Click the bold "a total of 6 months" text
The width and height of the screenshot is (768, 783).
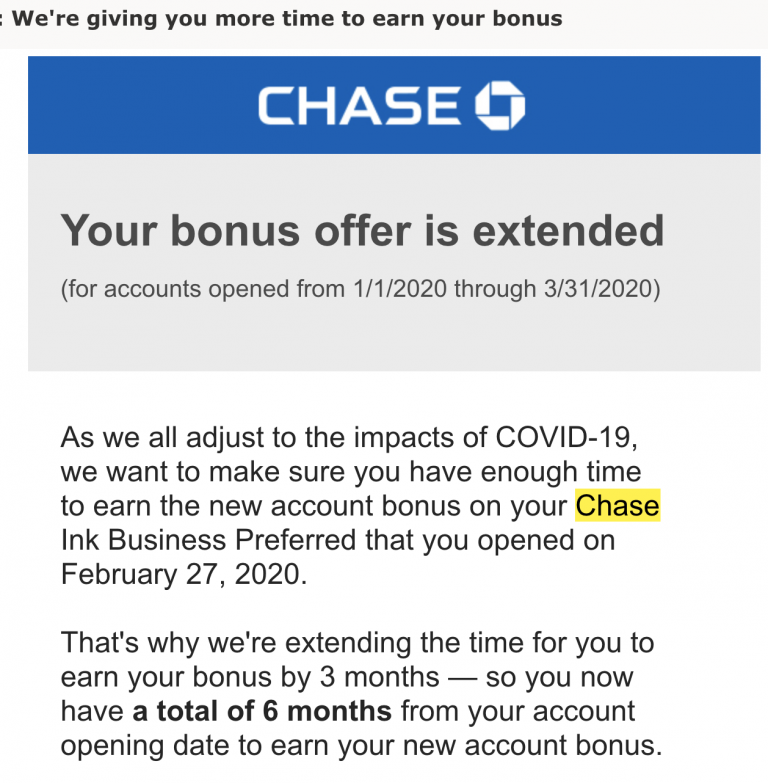262,711
